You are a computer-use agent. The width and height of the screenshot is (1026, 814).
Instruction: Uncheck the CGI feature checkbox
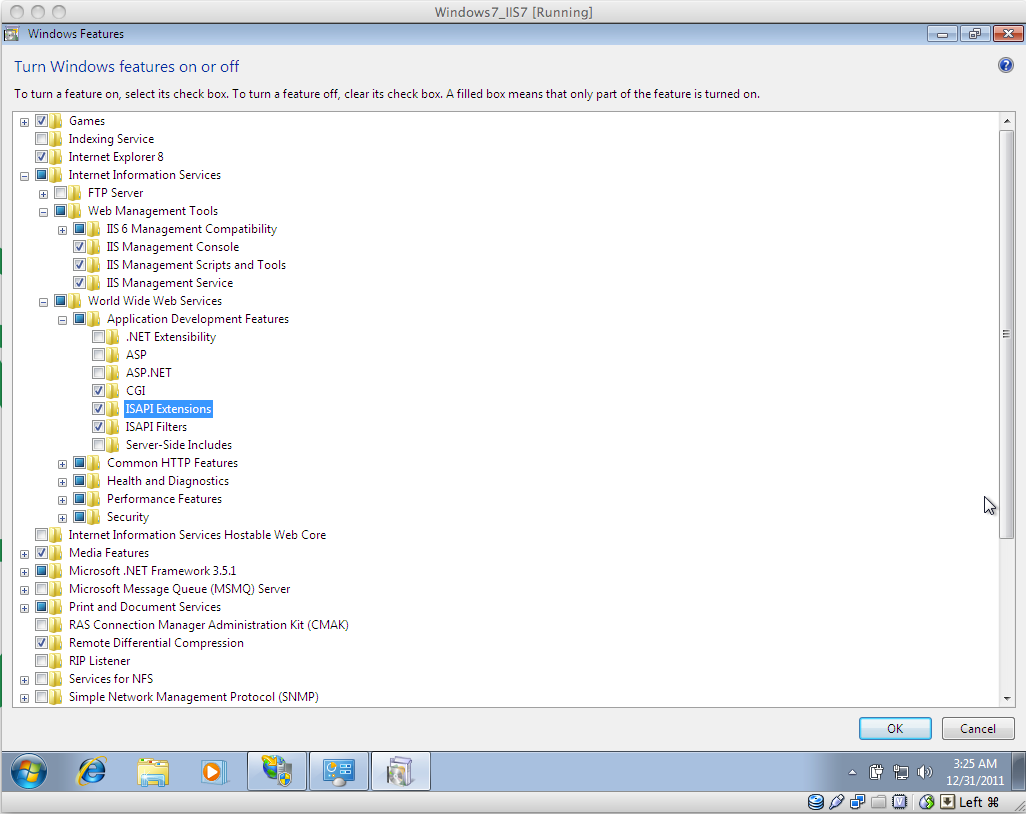tap(98, 390)
